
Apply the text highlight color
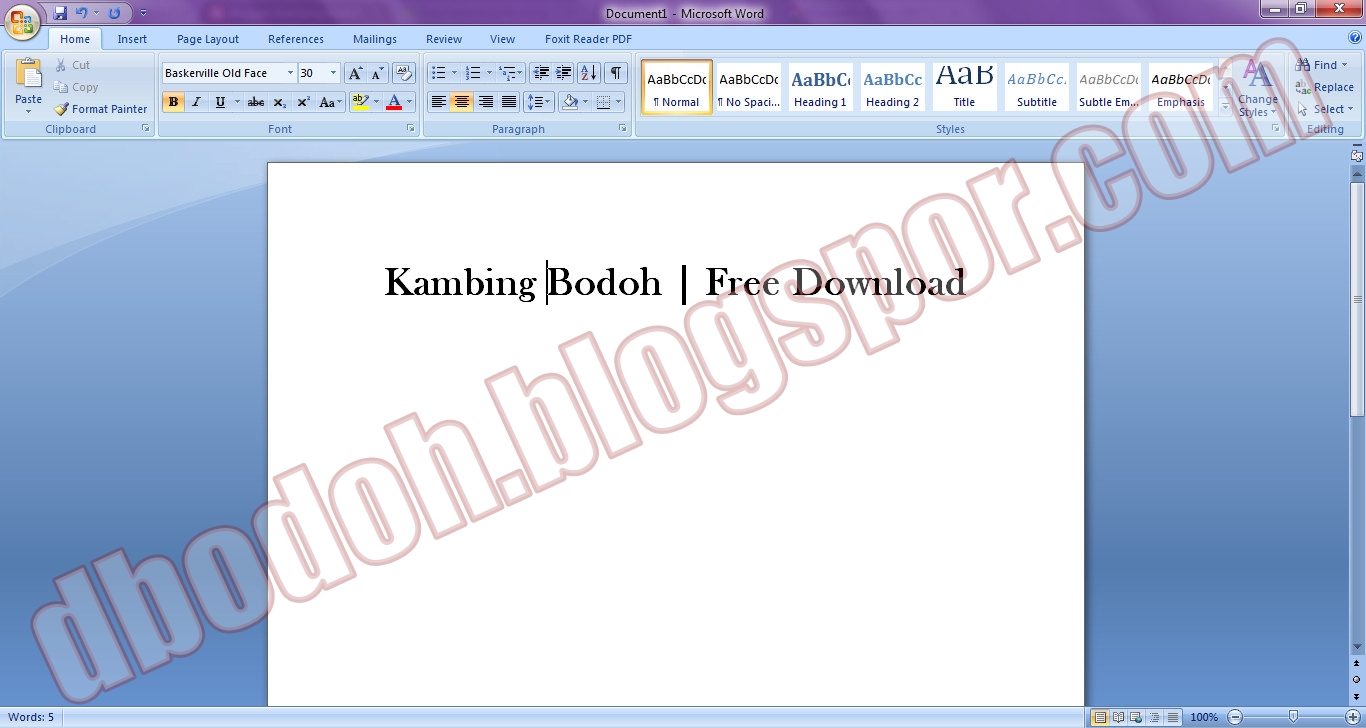coord(361,102)
